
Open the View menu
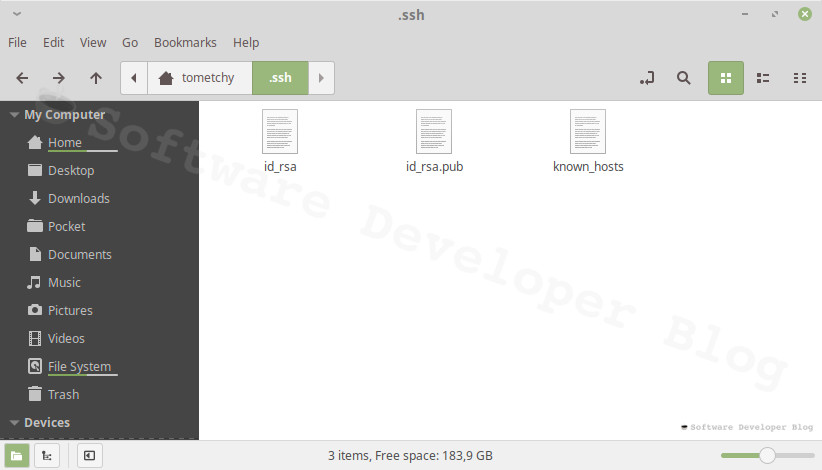tap(93, 42)
